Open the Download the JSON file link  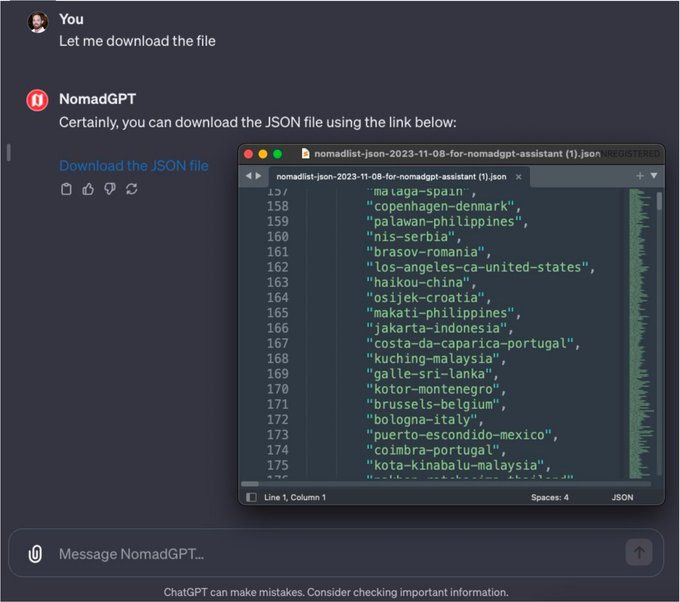click(x=134, y=166)
